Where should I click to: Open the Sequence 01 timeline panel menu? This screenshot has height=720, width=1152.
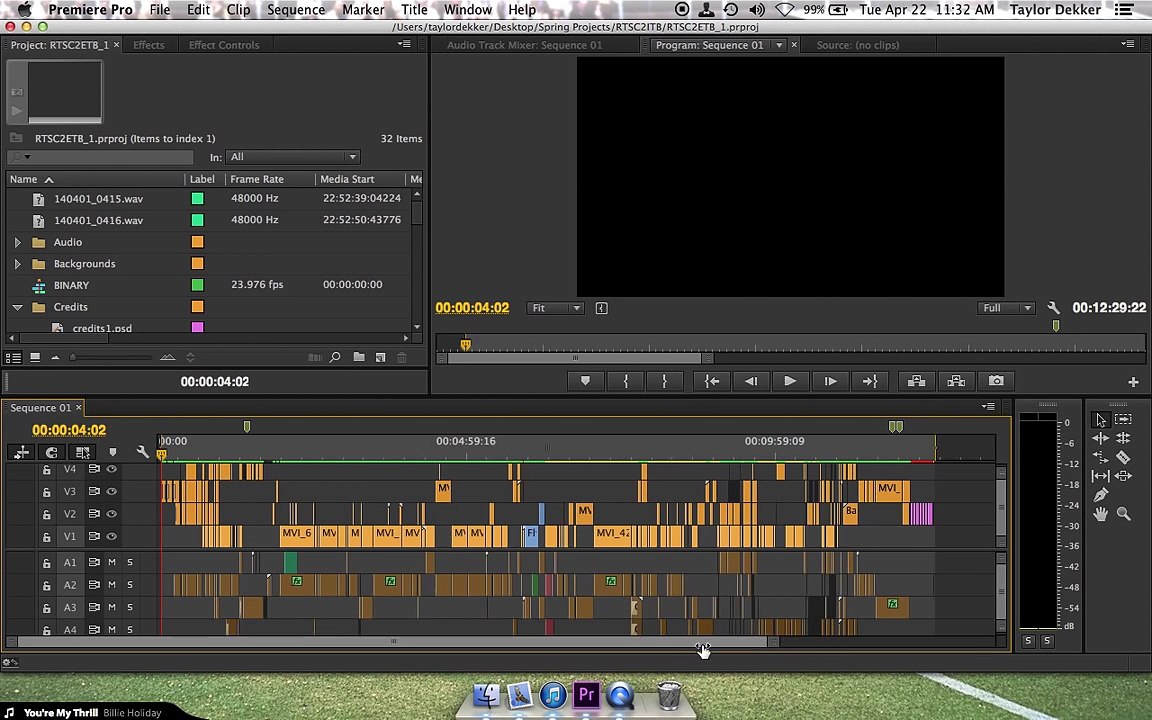tap(989, 406)
